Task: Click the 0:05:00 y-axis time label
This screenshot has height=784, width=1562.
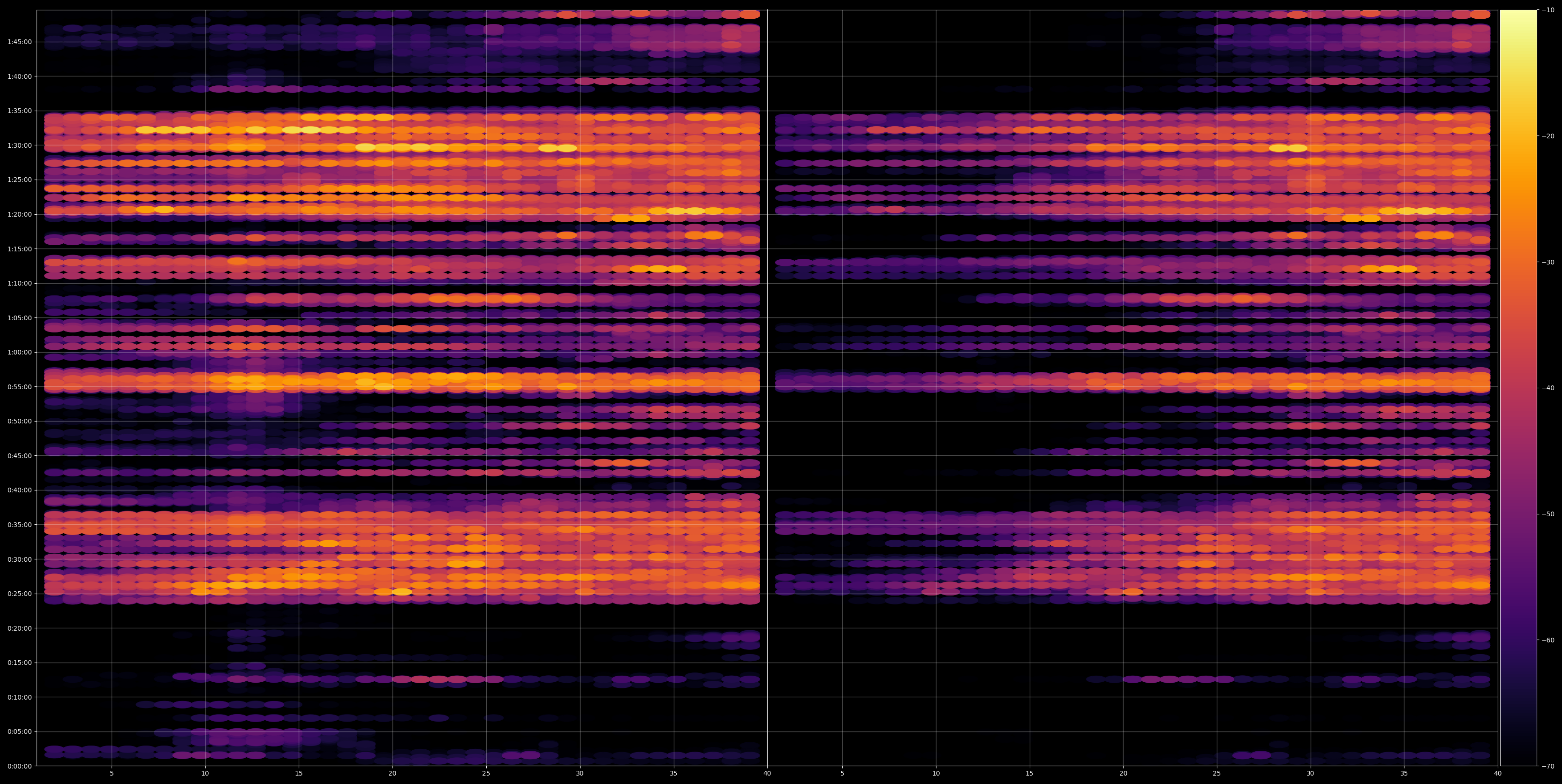Action: pyautogui.click(x=19, y=732)
